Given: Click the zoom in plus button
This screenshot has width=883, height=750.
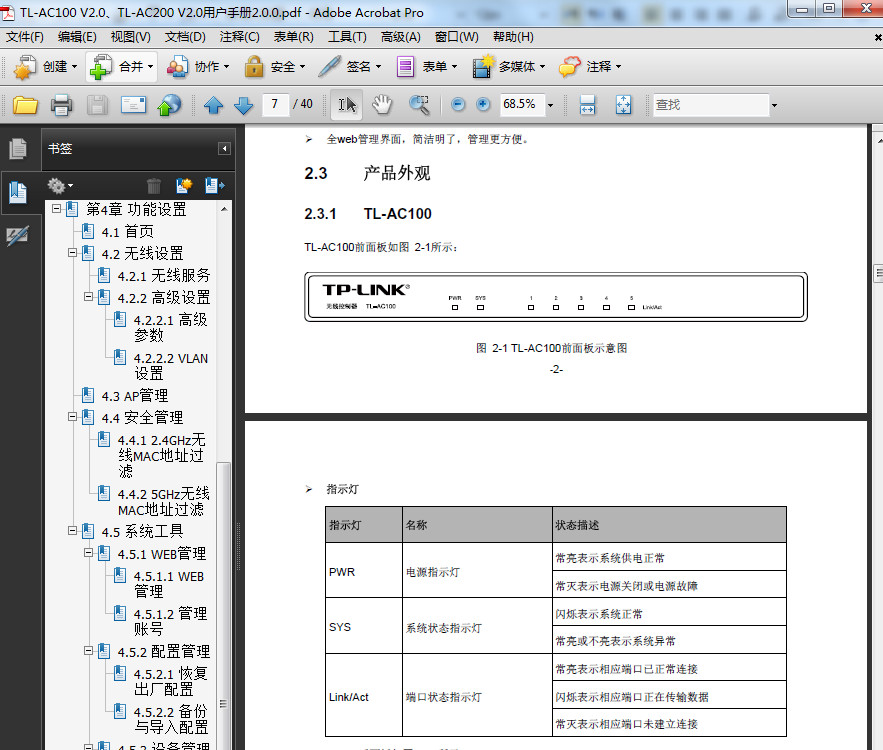Looking at the screenshot, I should tap(483, 103).
